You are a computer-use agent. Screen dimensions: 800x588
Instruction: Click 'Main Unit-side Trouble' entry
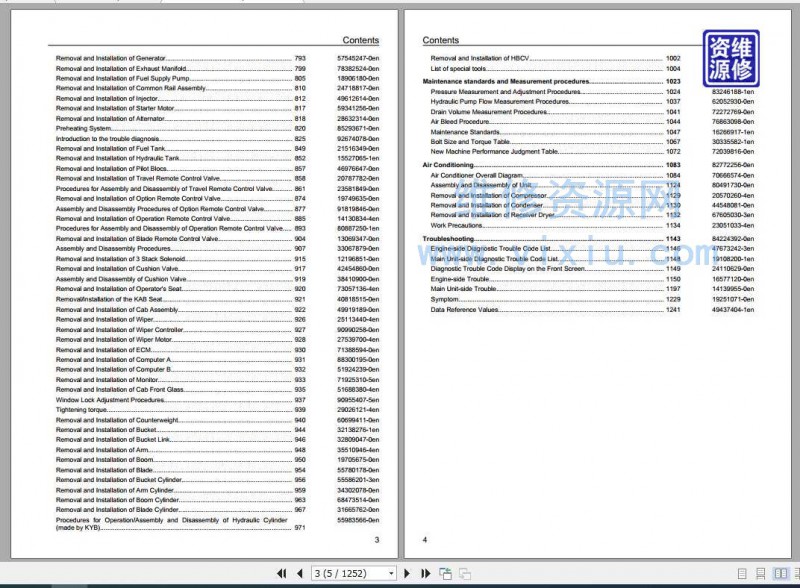tap(463, 289)
